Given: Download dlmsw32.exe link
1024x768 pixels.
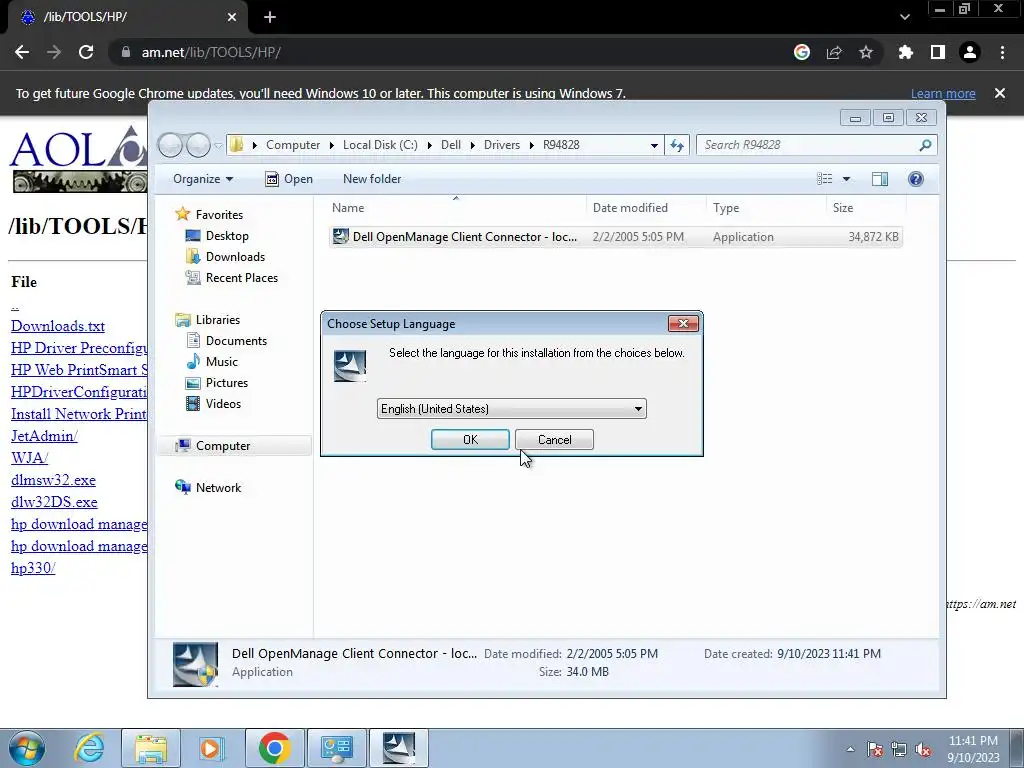Looking at the screenshot, I should (x=54, y=480).
